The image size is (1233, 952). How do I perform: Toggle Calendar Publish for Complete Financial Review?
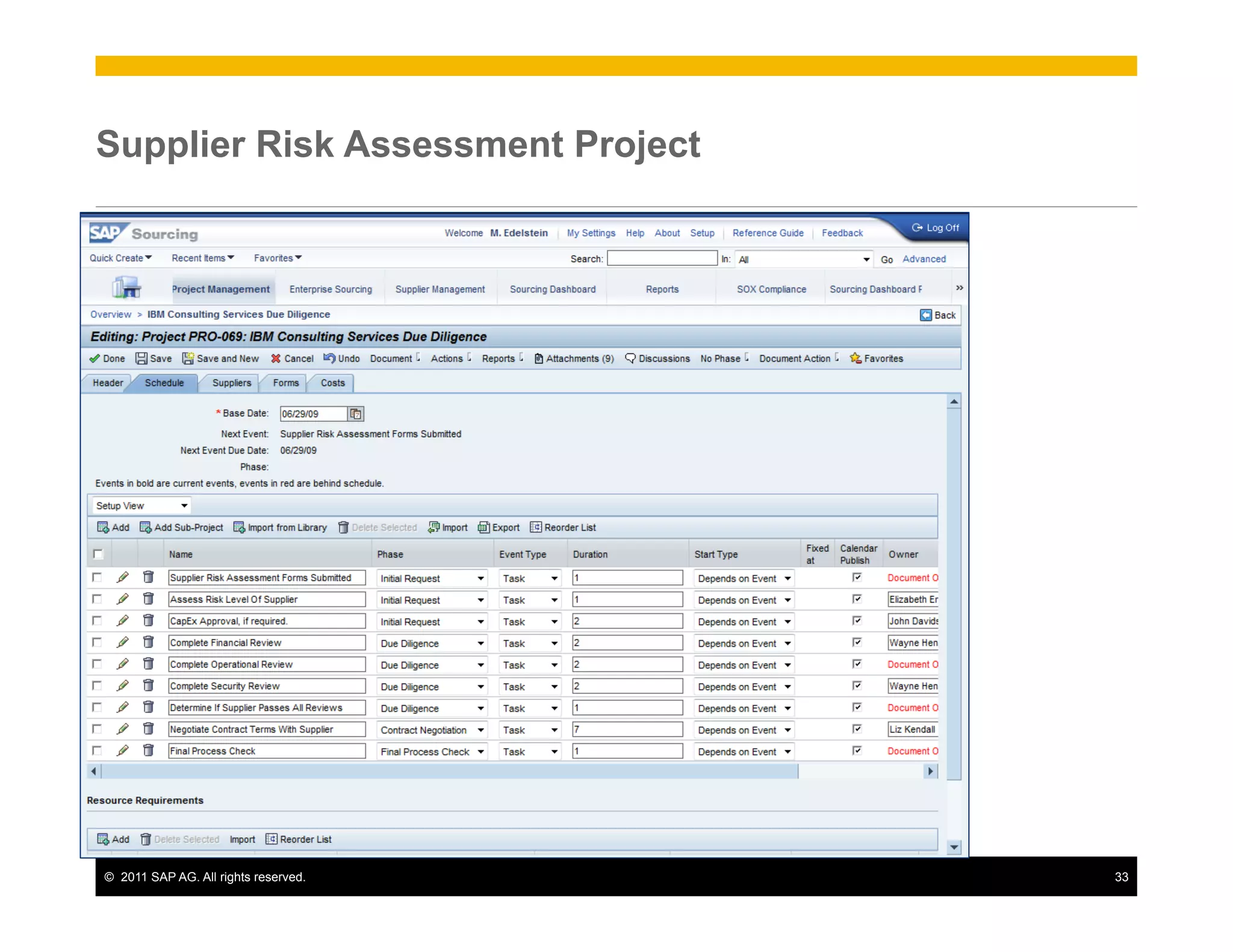pos(857,642)
